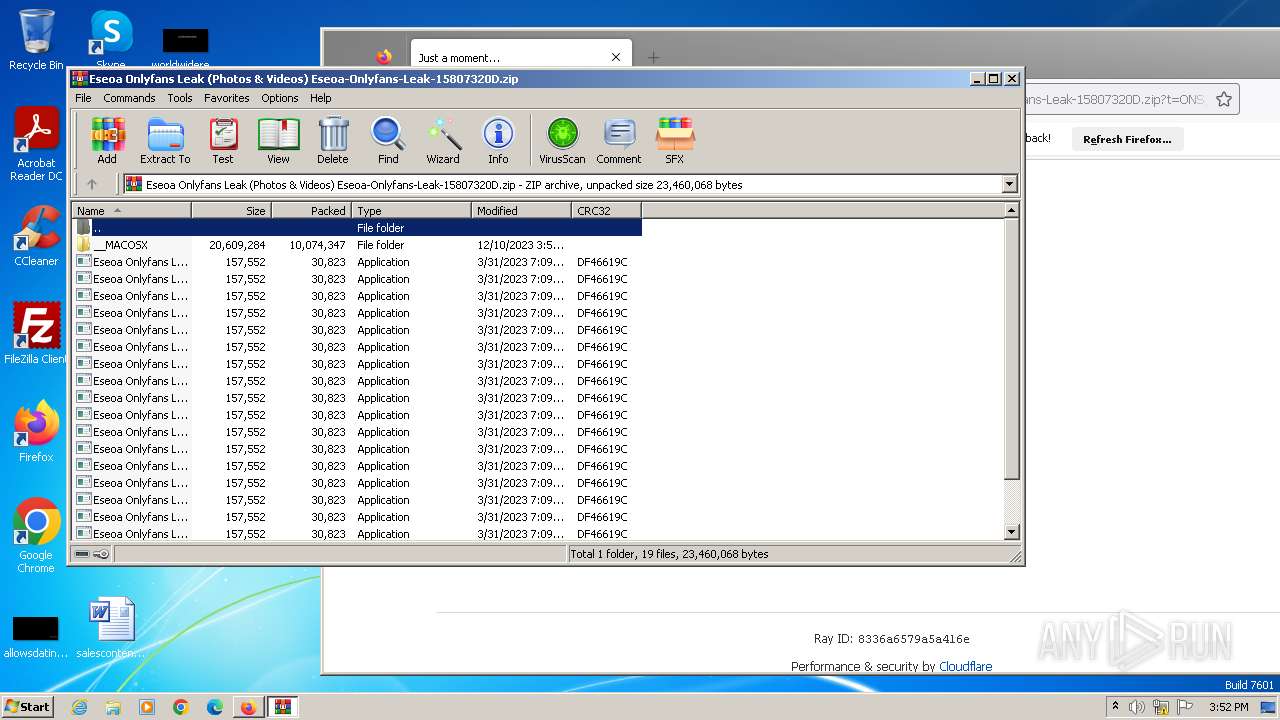This screenshot has width=1280, height=720.
Task: Click the Refresh Firefox… button
Action: tap(1127, 139)
